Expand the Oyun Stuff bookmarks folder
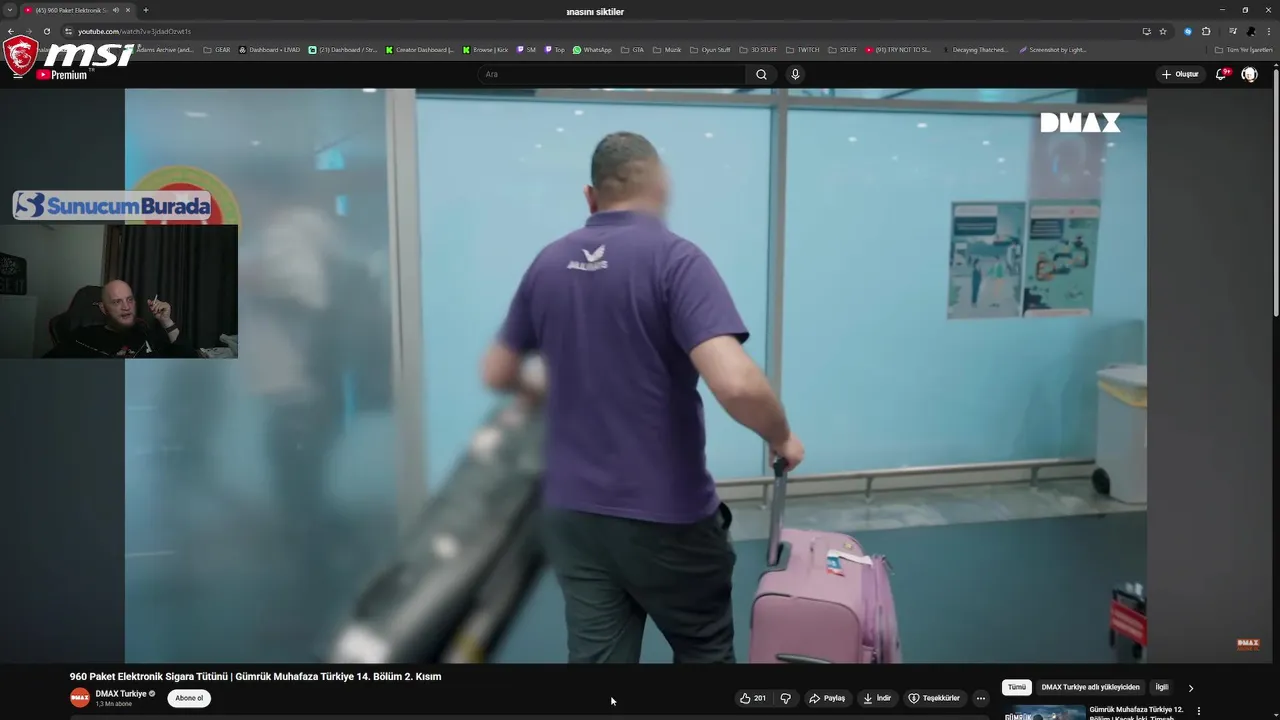 pyautogui.click(x=710, y=49)
